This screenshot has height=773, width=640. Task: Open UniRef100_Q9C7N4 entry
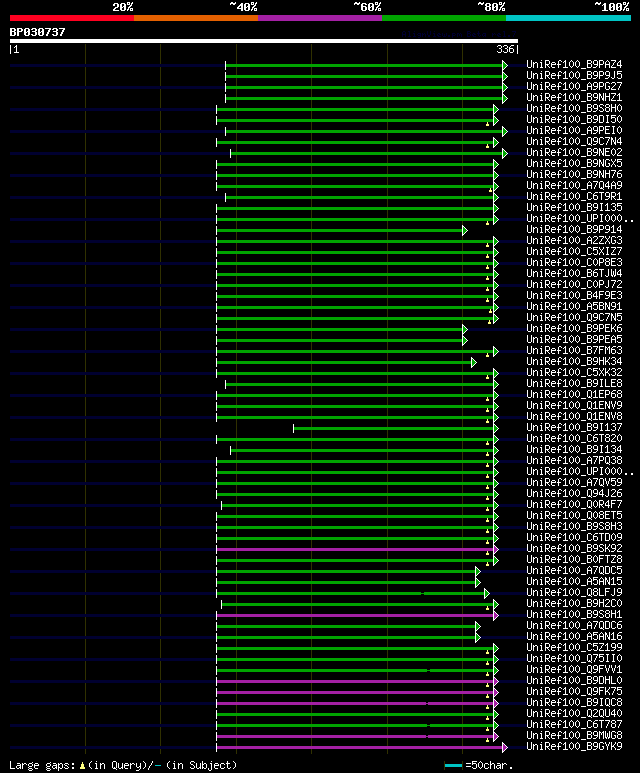(x=574, y=141)
